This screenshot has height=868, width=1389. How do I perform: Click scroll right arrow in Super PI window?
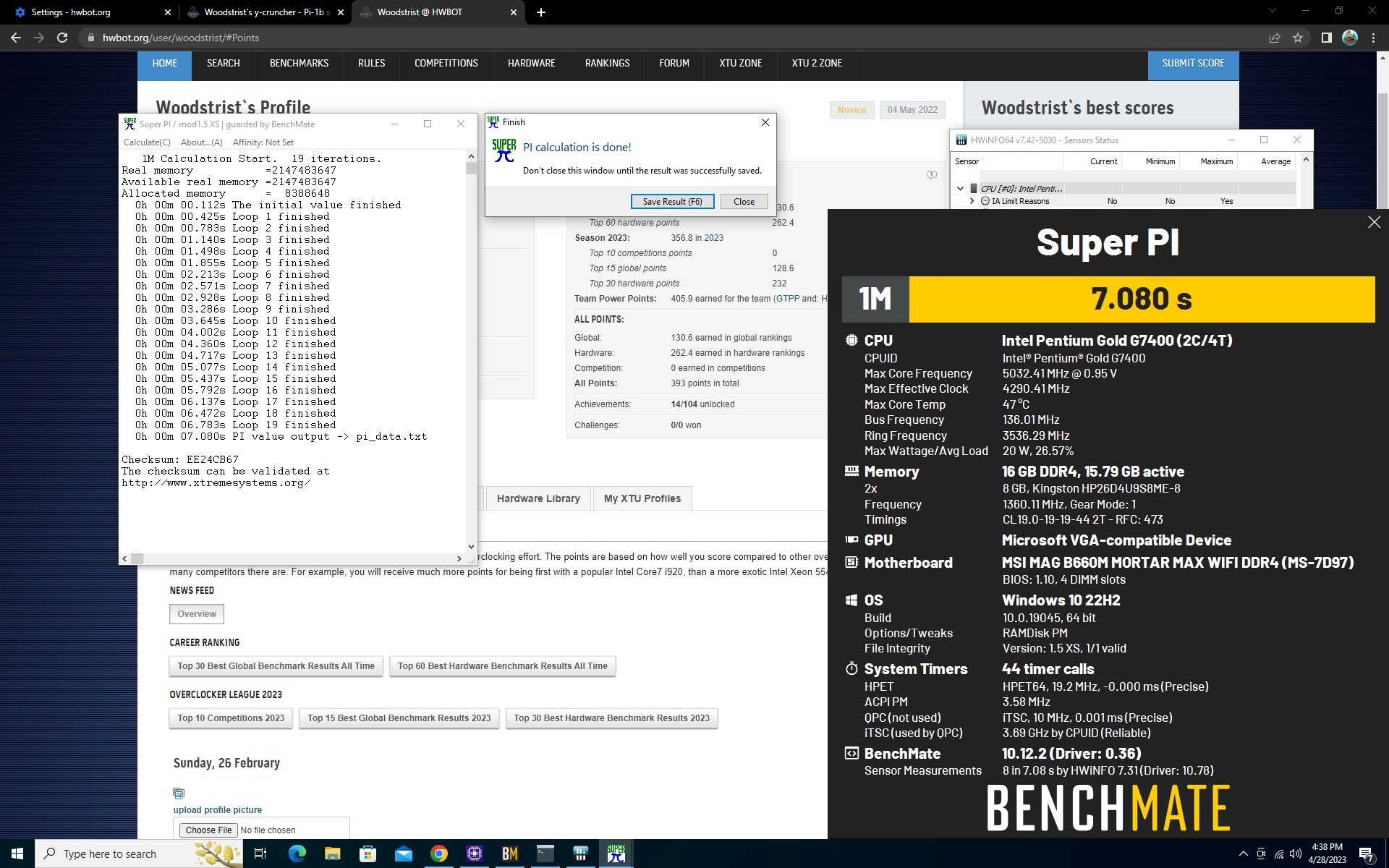pyautogui.click(x=459, y=558)
